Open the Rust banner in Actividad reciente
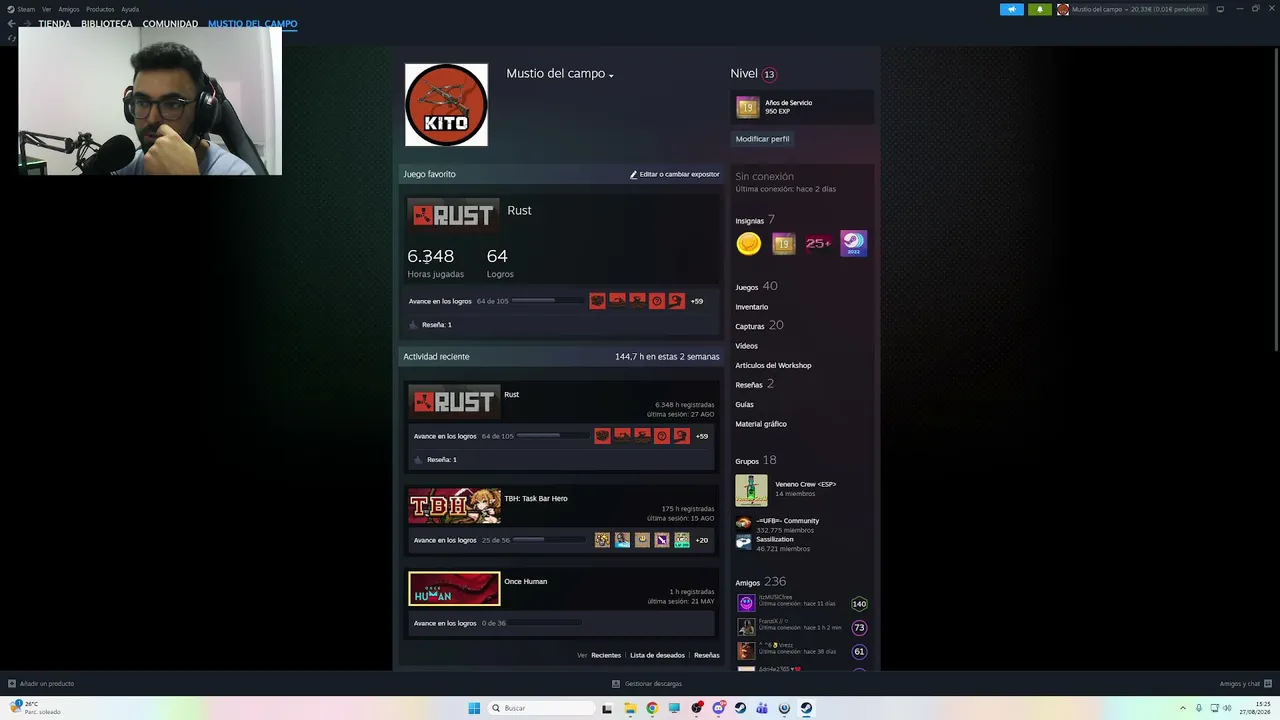Image resolution: width=1280 pixels, height=720 pixels. click(x=454, y=401)
